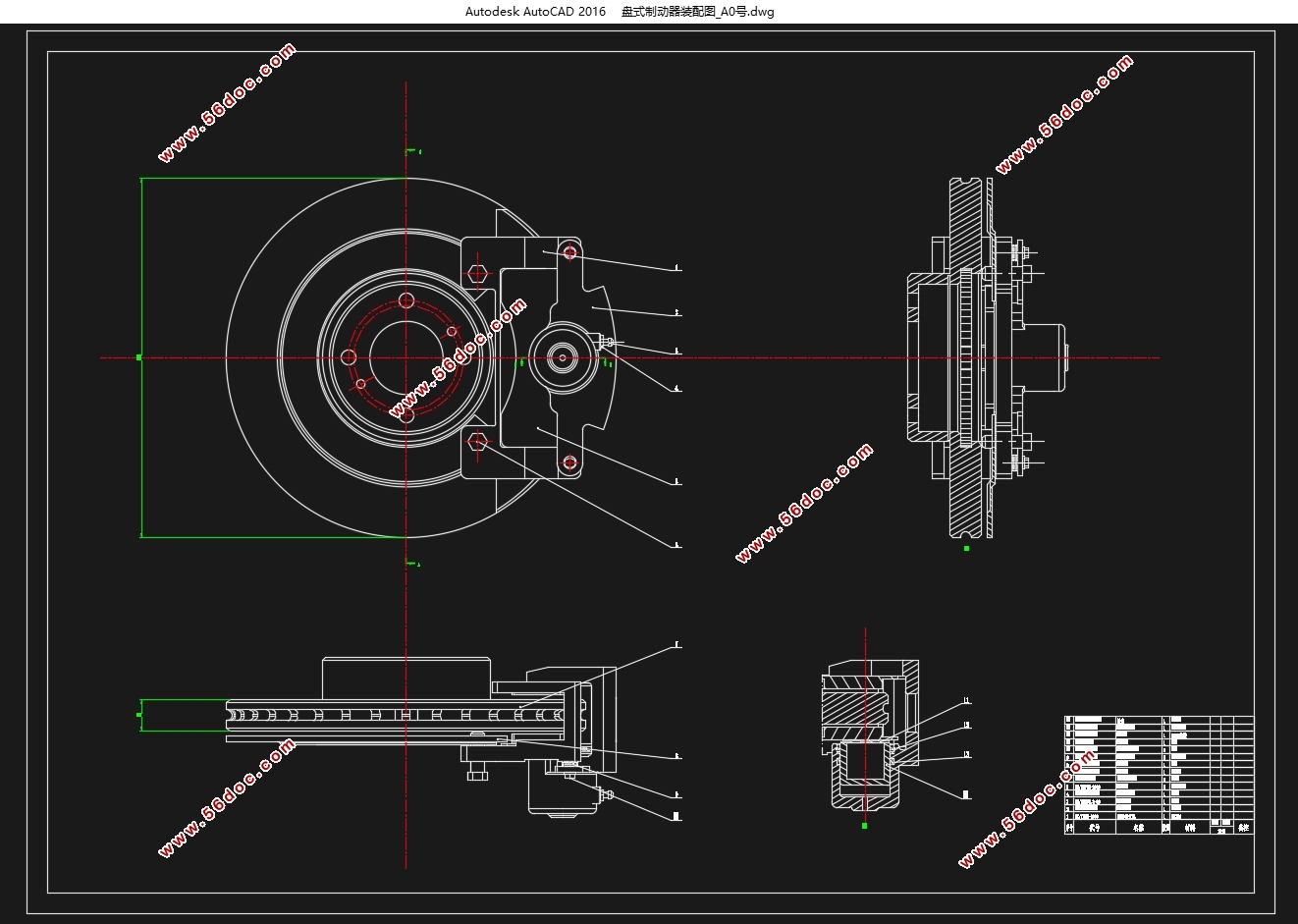Pick the short green thickness dimension beside the plan view
This screenshot has height=924, width=1298.
coord(140,715)
